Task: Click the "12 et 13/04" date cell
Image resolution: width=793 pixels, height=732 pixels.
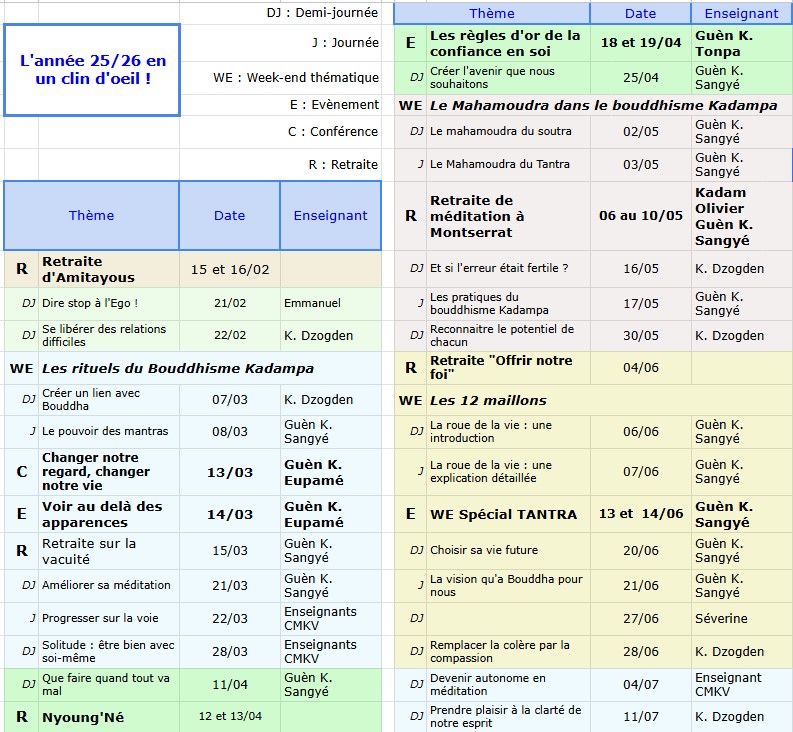Action: 229,717
